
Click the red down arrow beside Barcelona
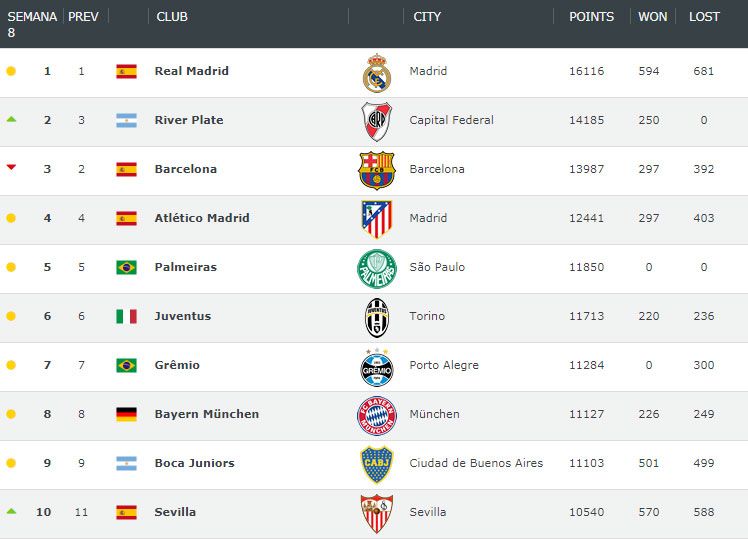click(11, 168)
